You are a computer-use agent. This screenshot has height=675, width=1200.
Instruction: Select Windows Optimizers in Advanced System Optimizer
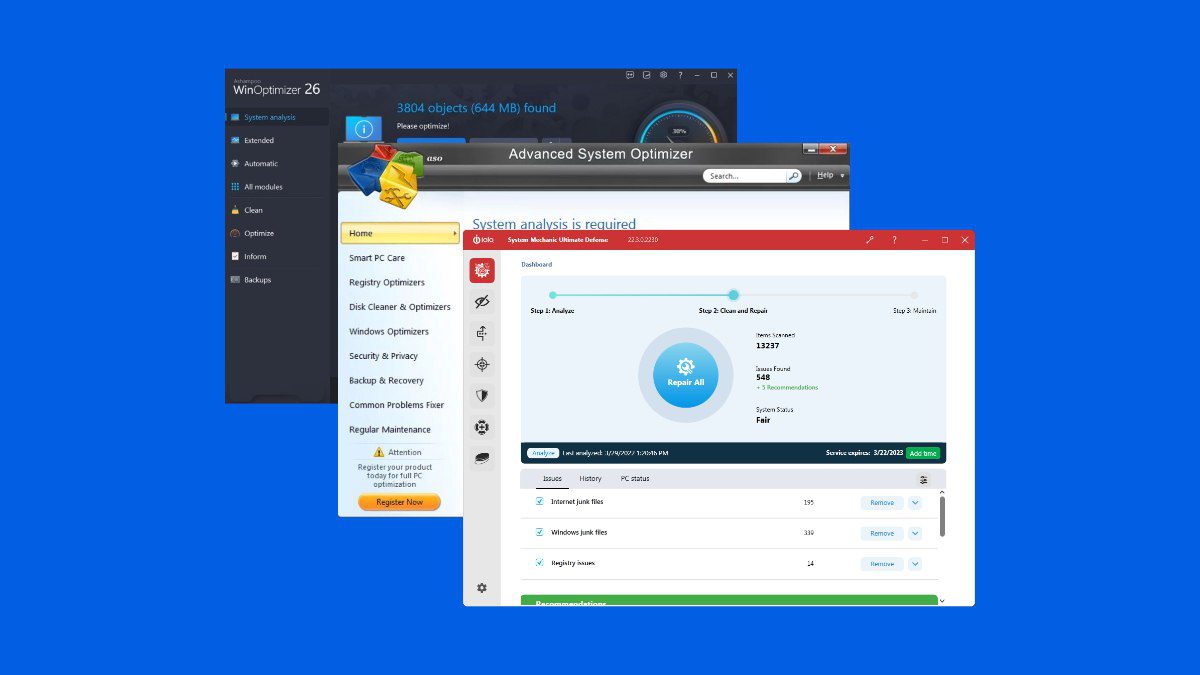point(389,331)
